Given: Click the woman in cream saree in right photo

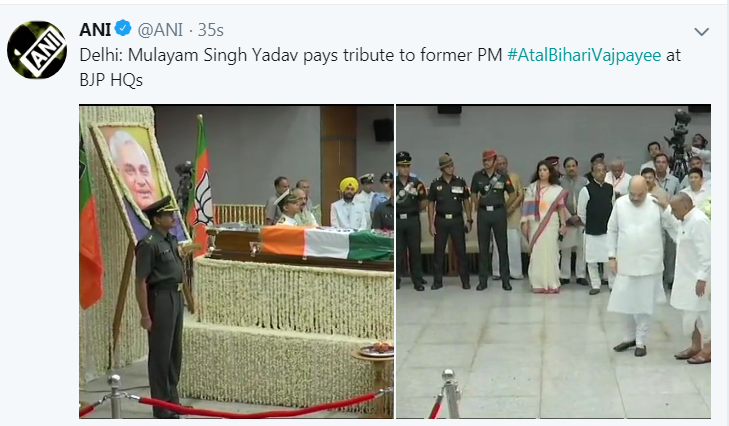Looking at the screenshot, I should 543,226.
